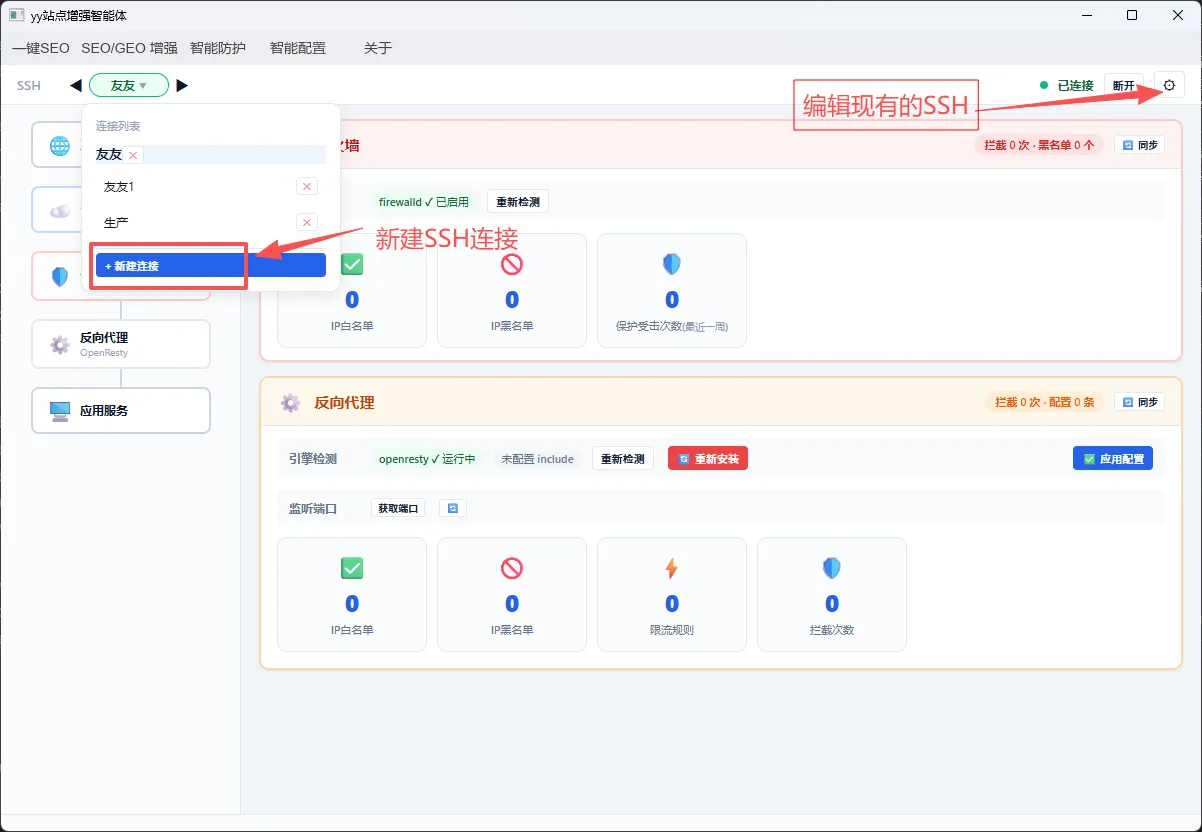Click 同步 button in 反向代理 panel
The height and width of the screenshot is (832, 1202).
pyautogui.click(x=1140, y=402)
